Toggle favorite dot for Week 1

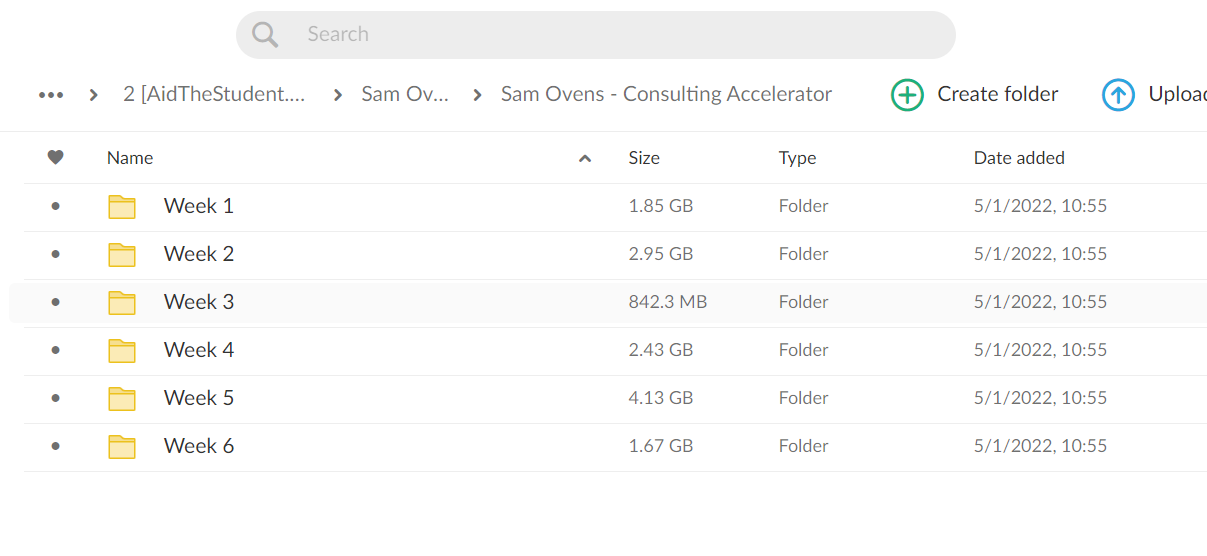coord(55,206)
